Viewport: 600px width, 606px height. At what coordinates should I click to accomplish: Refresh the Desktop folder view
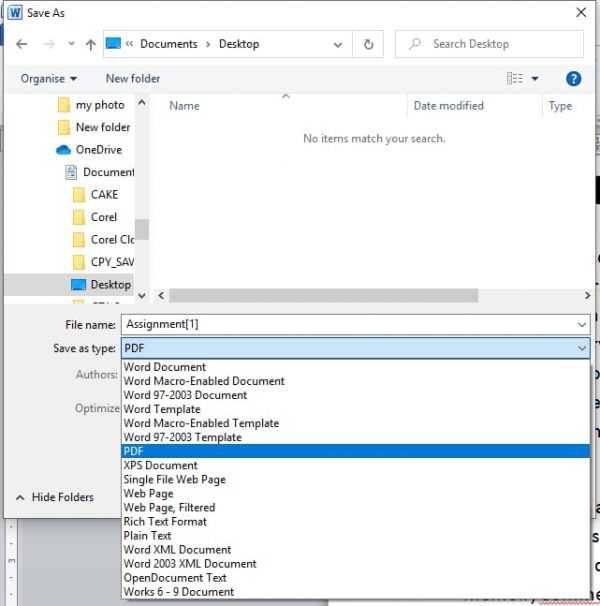368,44
